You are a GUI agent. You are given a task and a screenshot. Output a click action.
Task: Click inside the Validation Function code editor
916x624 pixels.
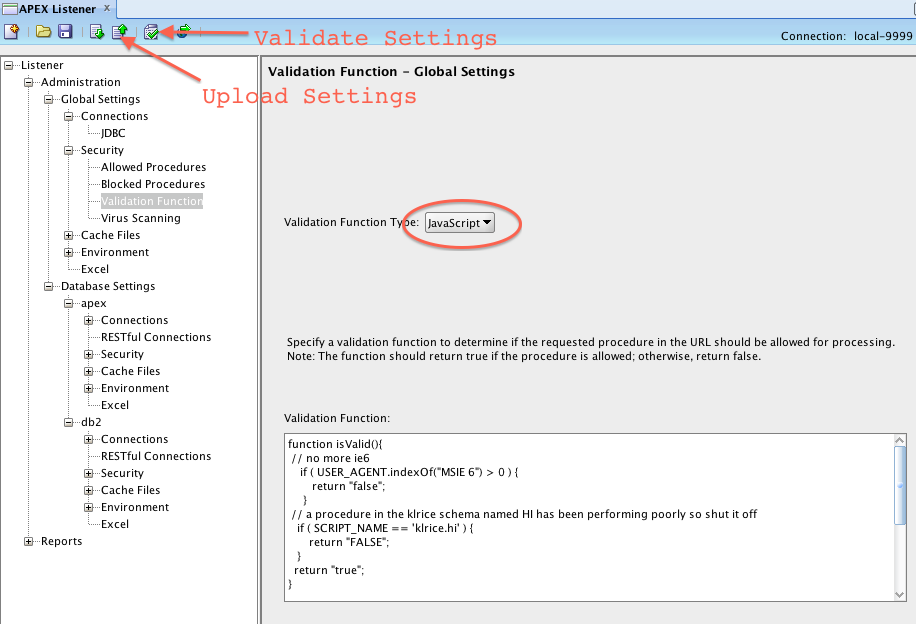589,518
